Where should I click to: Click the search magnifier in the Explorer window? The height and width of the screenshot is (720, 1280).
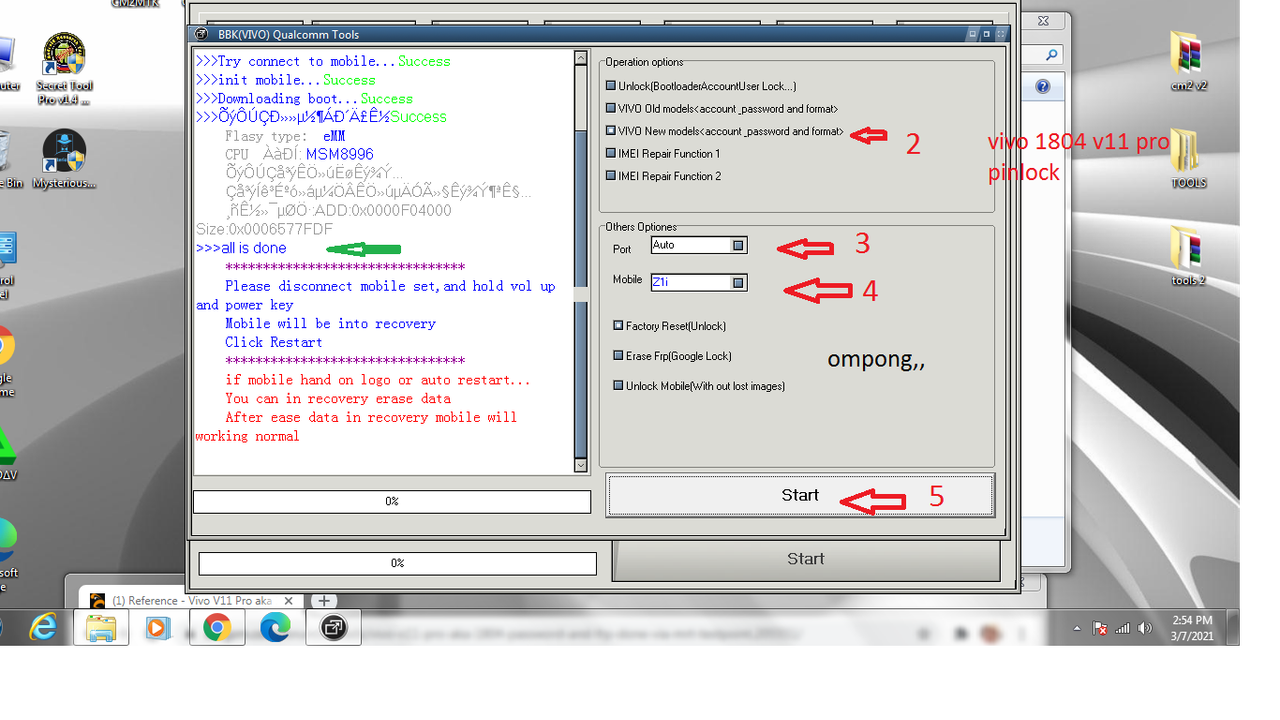pyautogui.click(x=1052, y=55)
